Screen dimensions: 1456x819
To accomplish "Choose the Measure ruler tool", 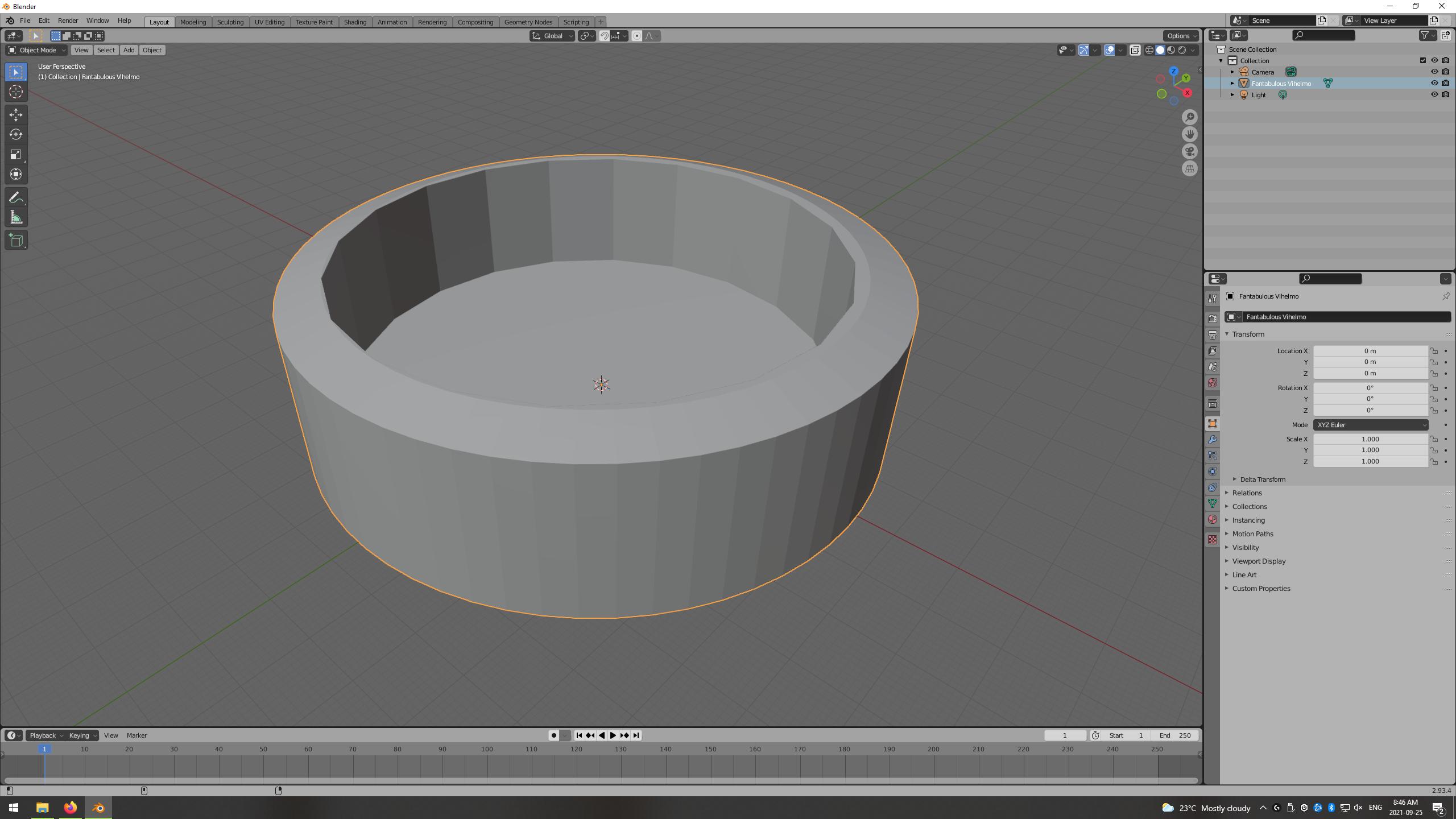I will pyautogui.click(x=16, y=218).
